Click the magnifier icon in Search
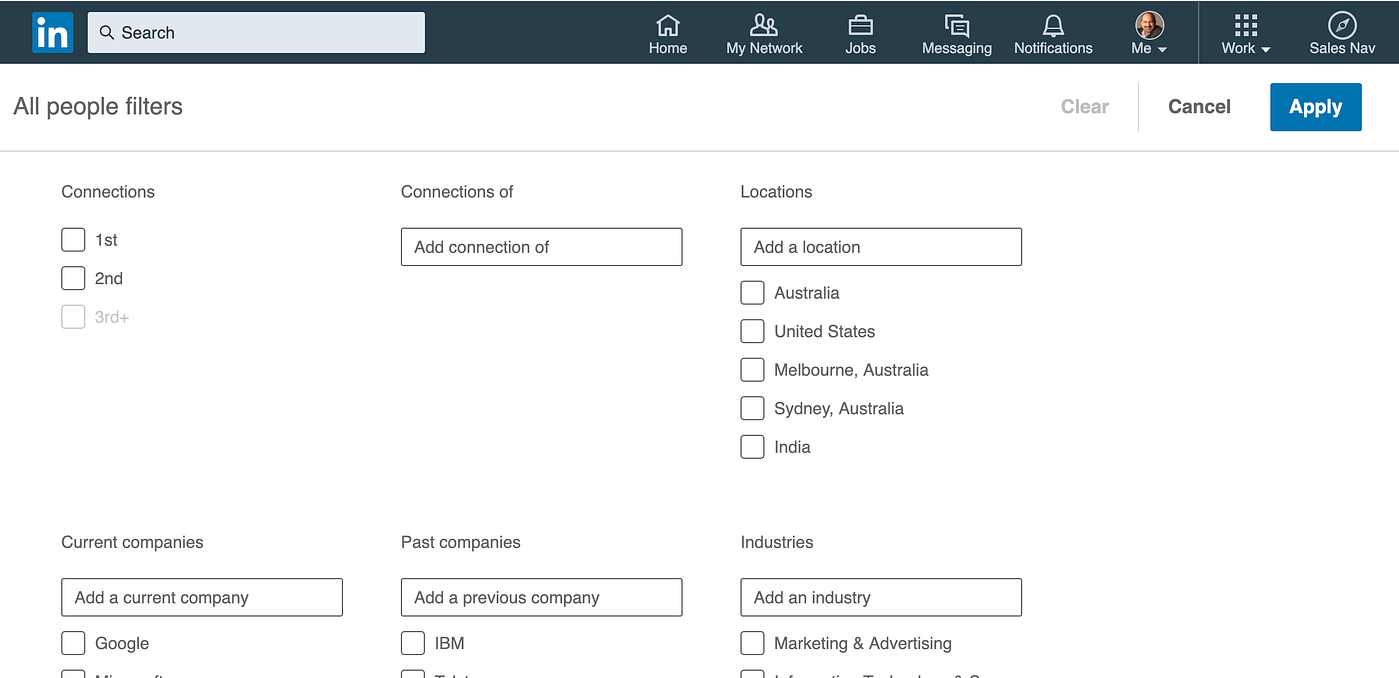The width and height of the screenshot is (1399, 678). [106, 33]
